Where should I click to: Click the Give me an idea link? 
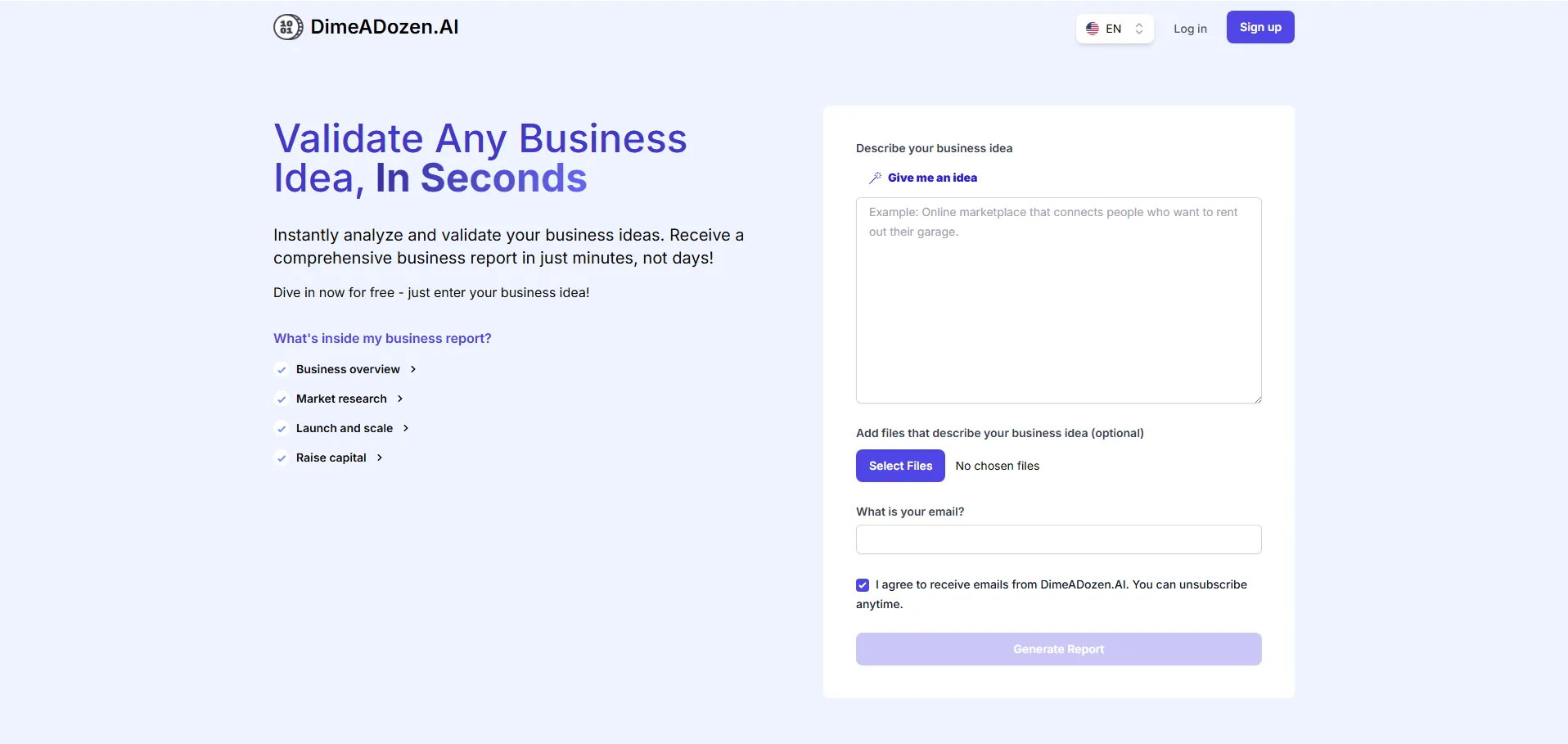[932, 178]
